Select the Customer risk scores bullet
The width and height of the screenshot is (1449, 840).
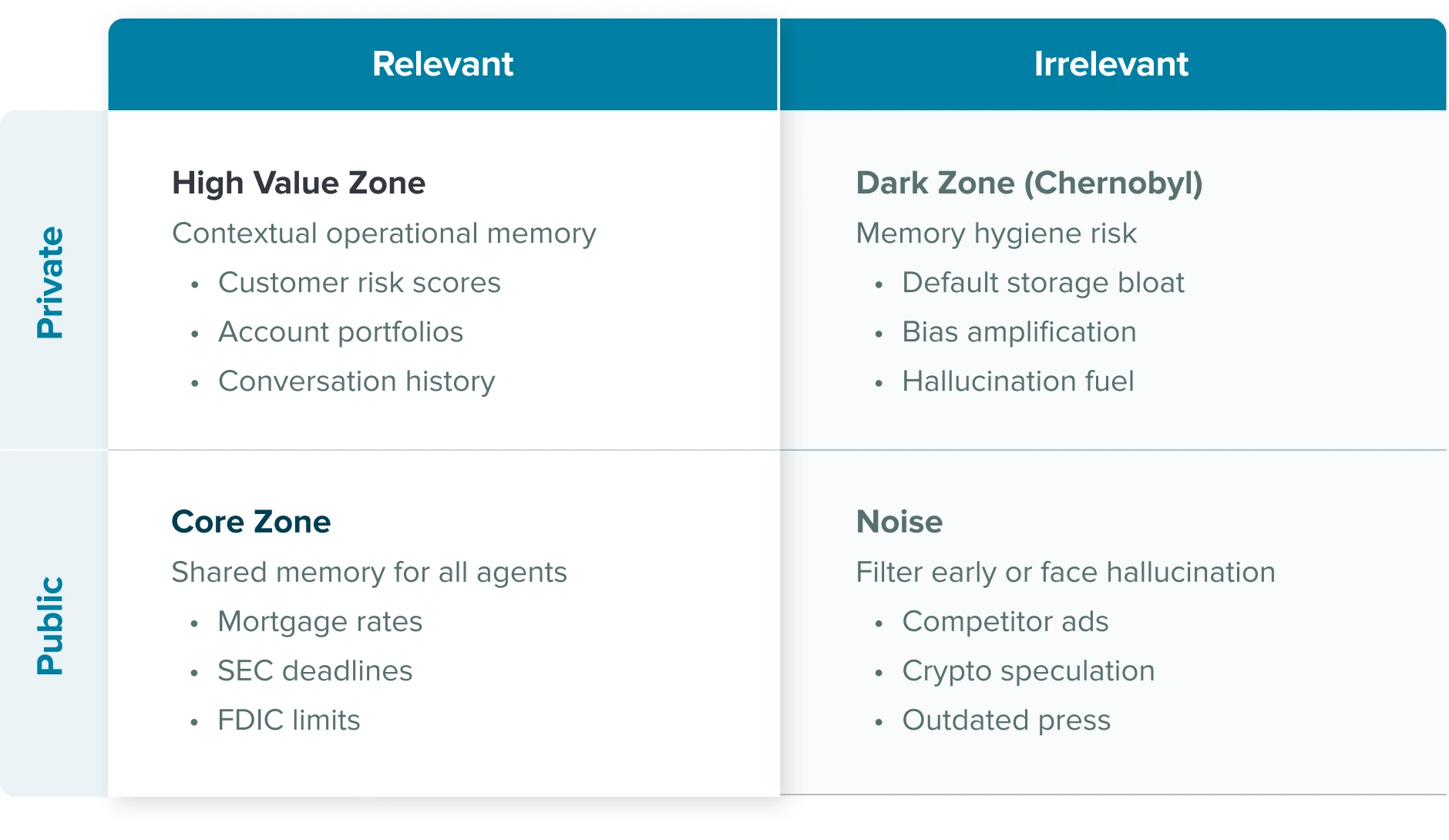click(x=359, y=283)
